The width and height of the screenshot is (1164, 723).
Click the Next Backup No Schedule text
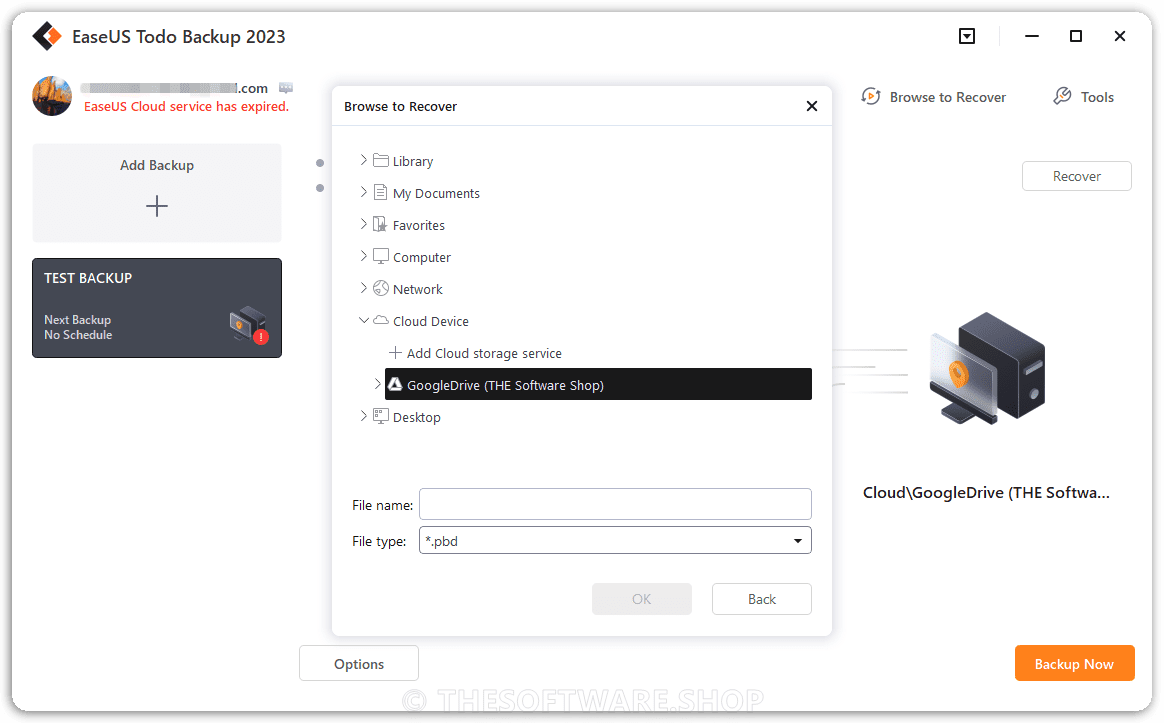pos(78,327)
